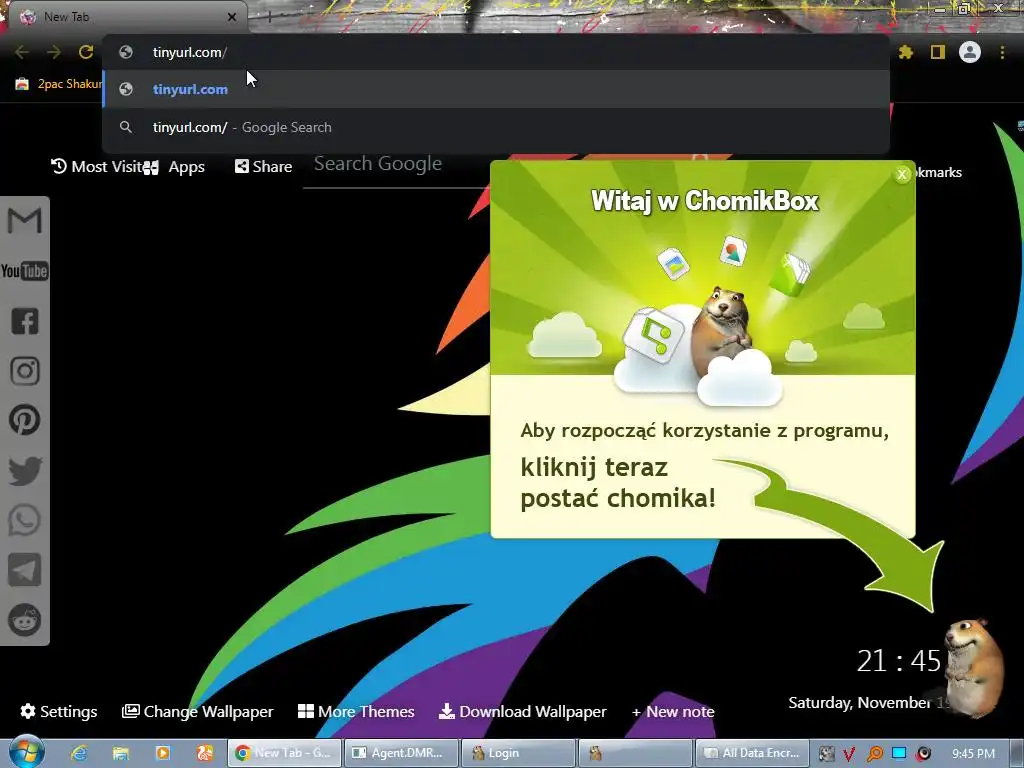
Task: Close the New Tab tab
Action: click(x=232, y=17)
